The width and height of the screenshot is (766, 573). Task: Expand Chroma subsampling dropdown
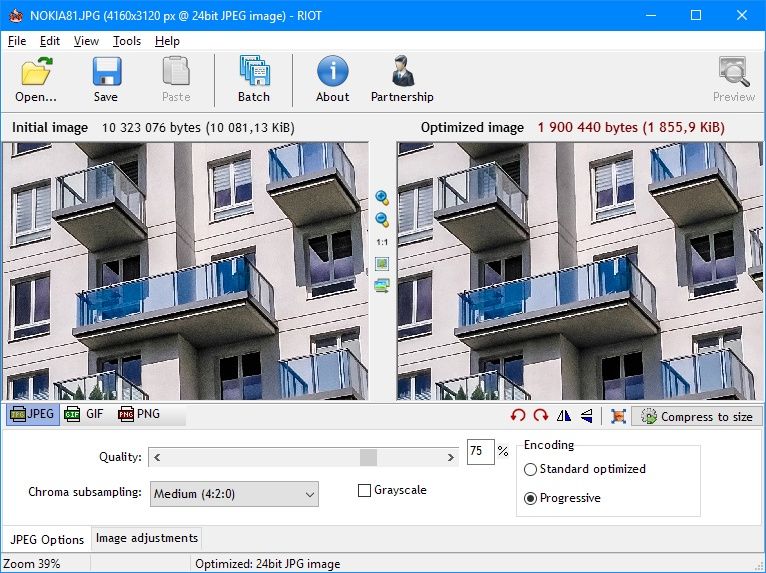coord(234,494)
